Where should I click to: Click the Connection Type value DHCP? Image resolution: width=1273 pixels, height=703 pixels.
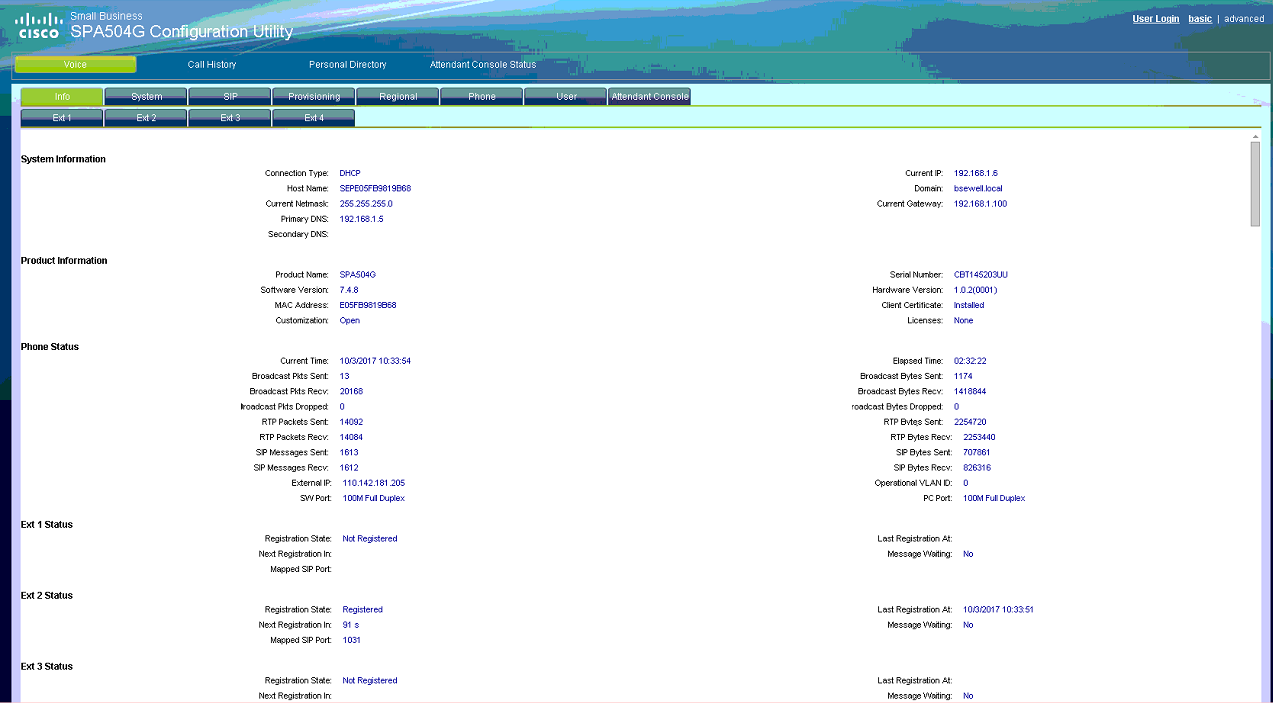tap(350, 173)
